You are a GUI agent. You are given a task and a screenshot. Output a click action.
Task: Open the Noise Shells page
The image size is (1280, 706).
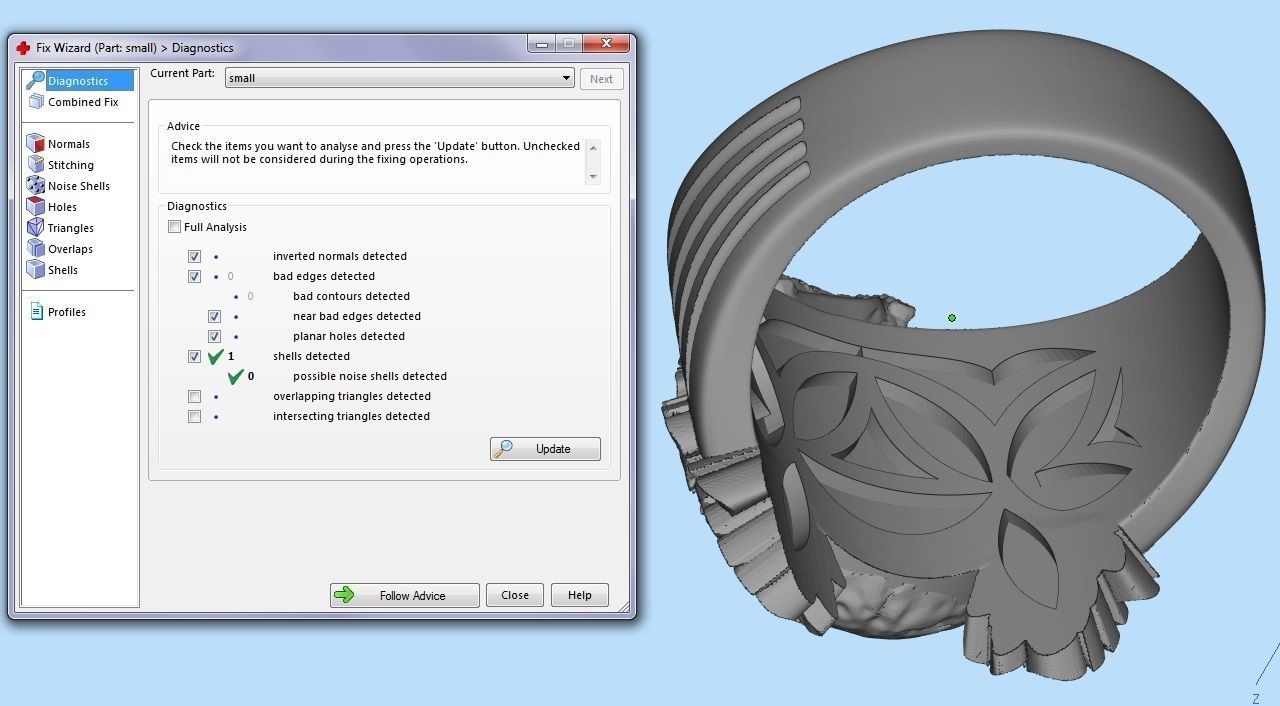click(79, 186)
